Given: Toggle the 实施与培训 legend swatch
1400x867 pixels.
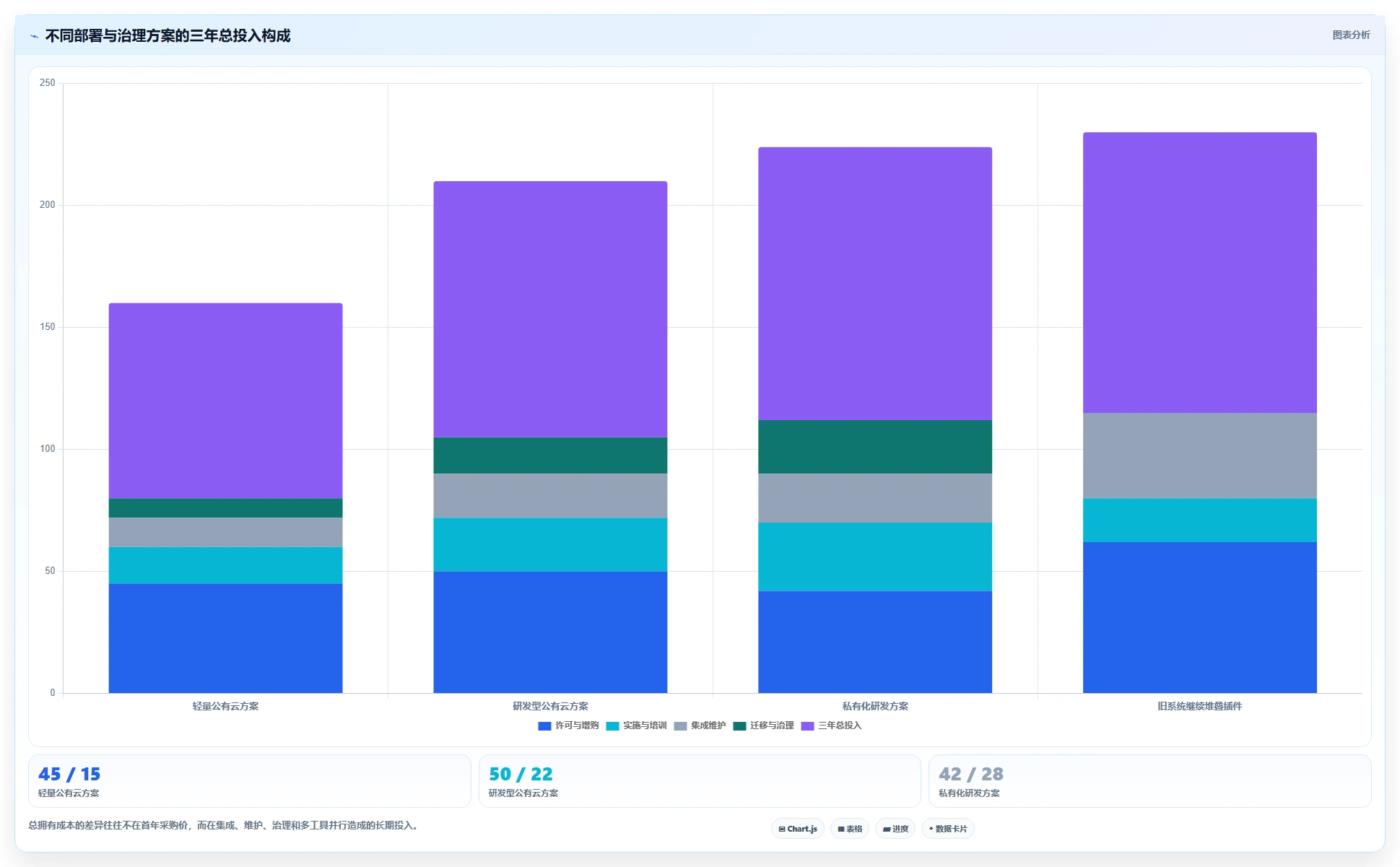Looking at the screenshot, I should pos(612,726).
